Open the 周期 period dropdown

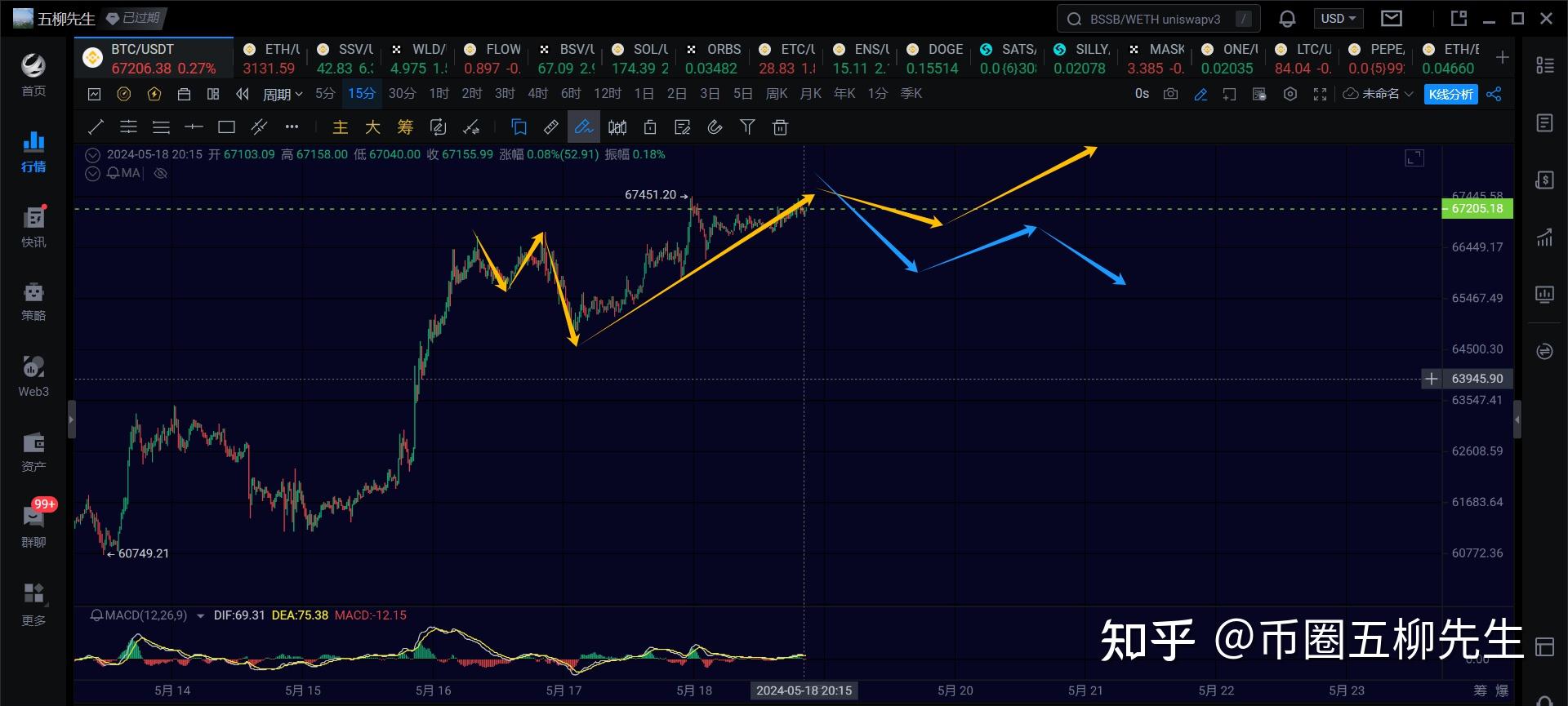(x=283, y=94)
